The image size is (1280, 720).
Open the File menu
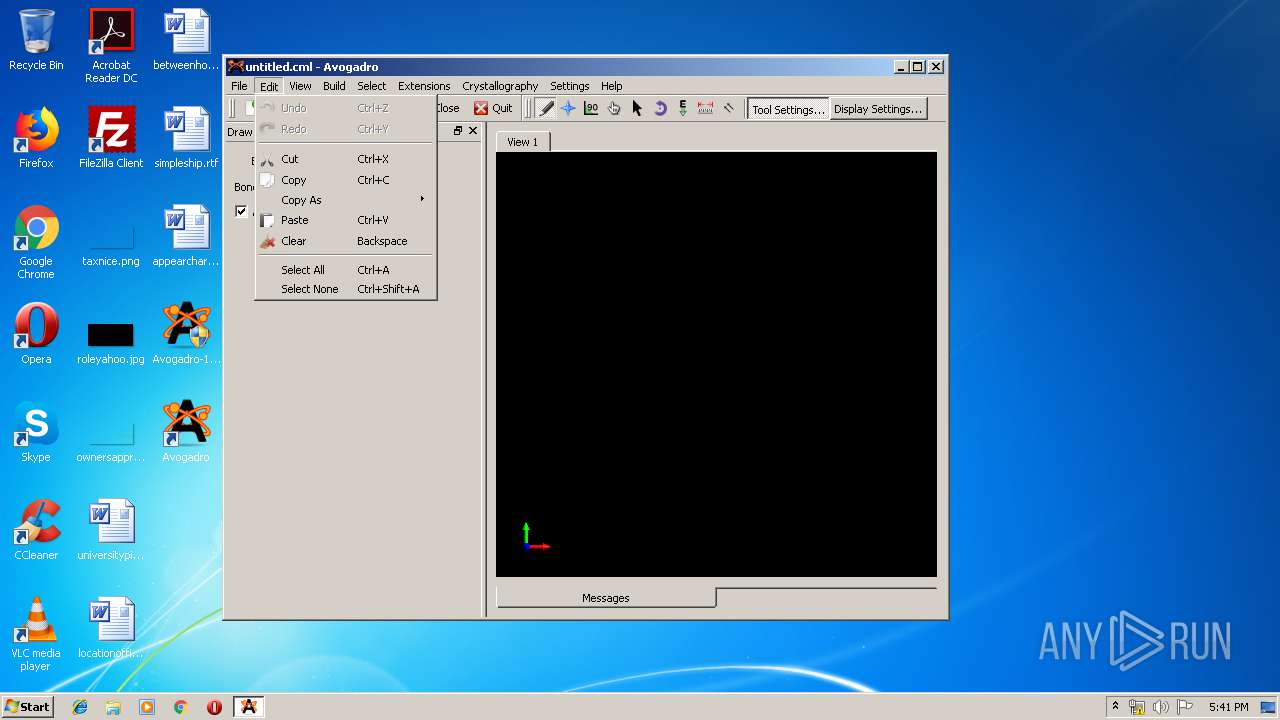(239, 86)
